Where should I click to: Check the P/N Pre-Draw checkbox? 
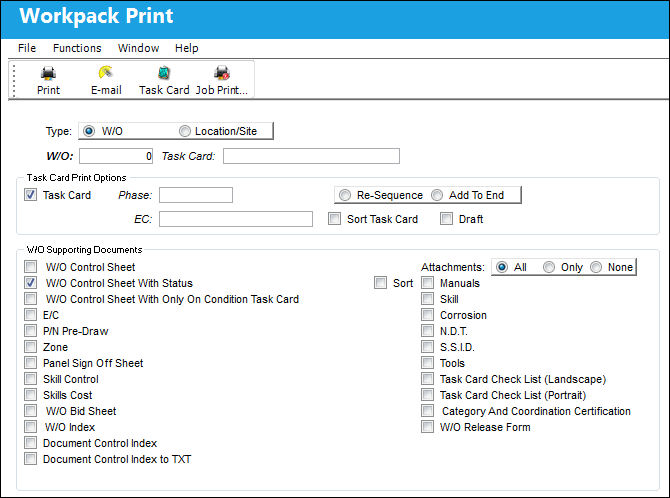coord(30,330)
